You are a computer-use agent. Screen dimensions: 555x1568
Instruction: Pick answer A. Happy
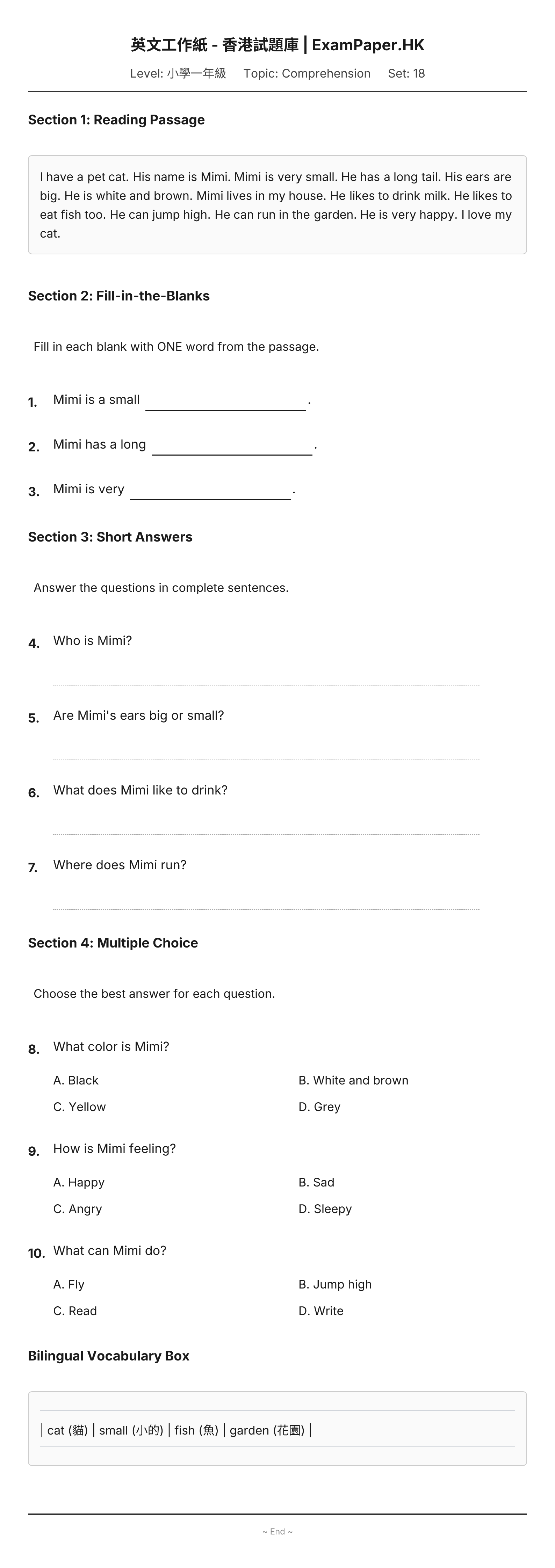click(x=79, y=1183)
